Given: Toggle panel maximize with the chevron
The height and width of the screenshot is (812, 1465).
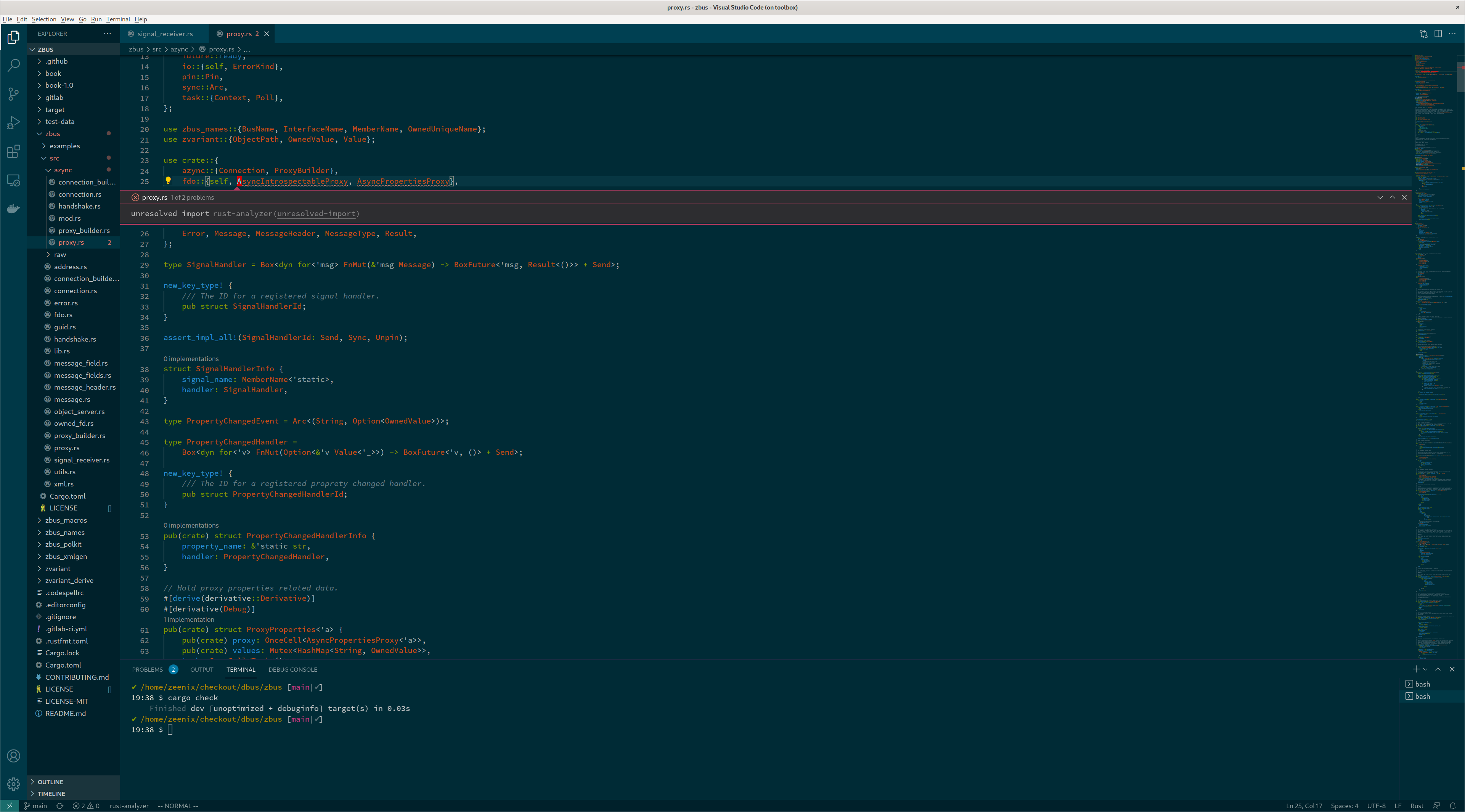Looking at the screenshot, I should (x=1438, y=669).
